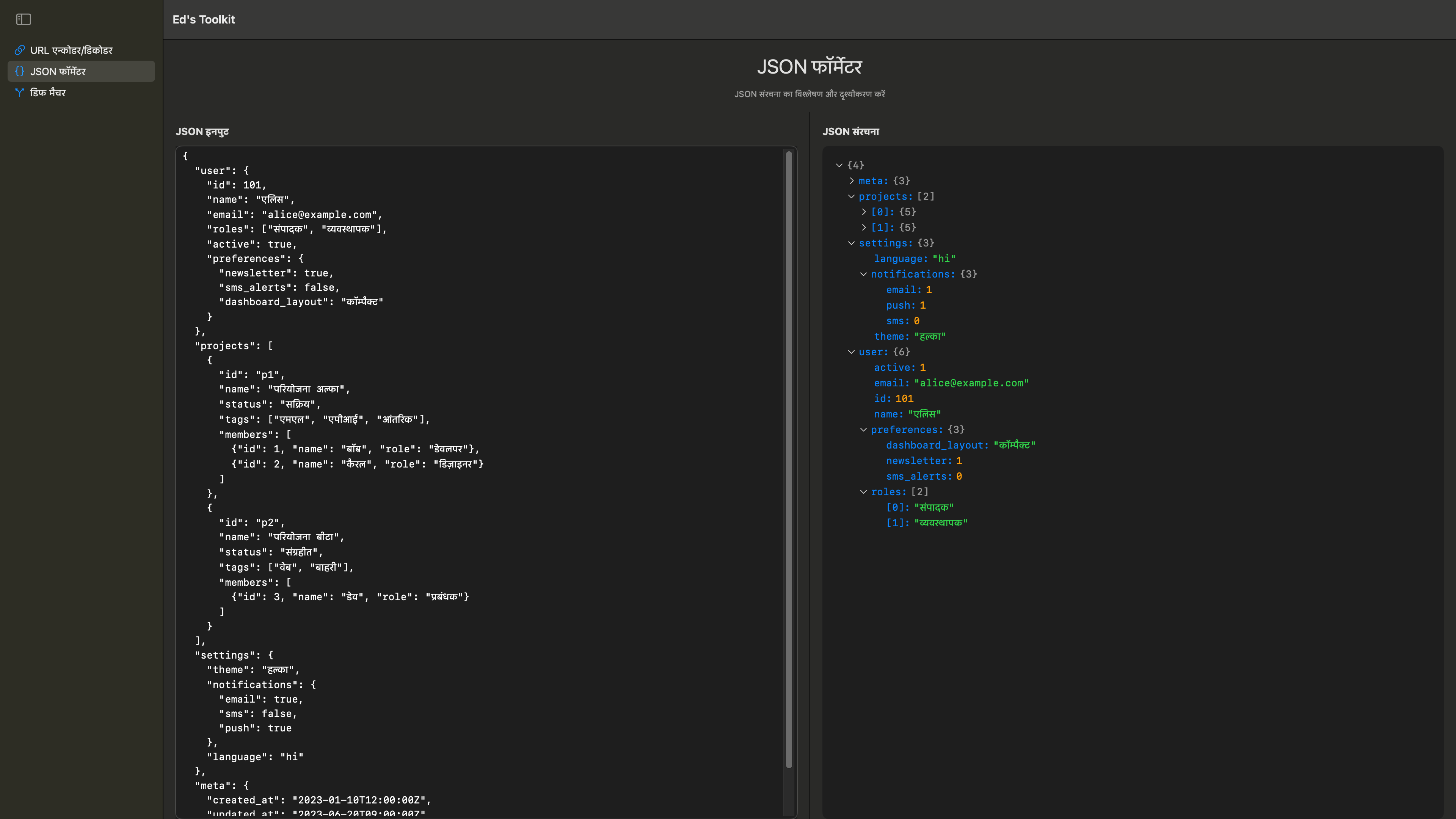The image size is (1456, 819).
Task: Open URL एन्कोडर/डिकोडर tool
Action: pos(81,50)
